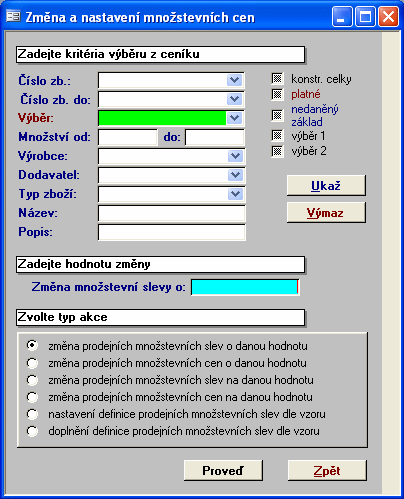Viewport: 404px width, 499px height.
Task: Select 'nastavení definice prodejních množstevních slev dle vzoru'
Action: 32,414
